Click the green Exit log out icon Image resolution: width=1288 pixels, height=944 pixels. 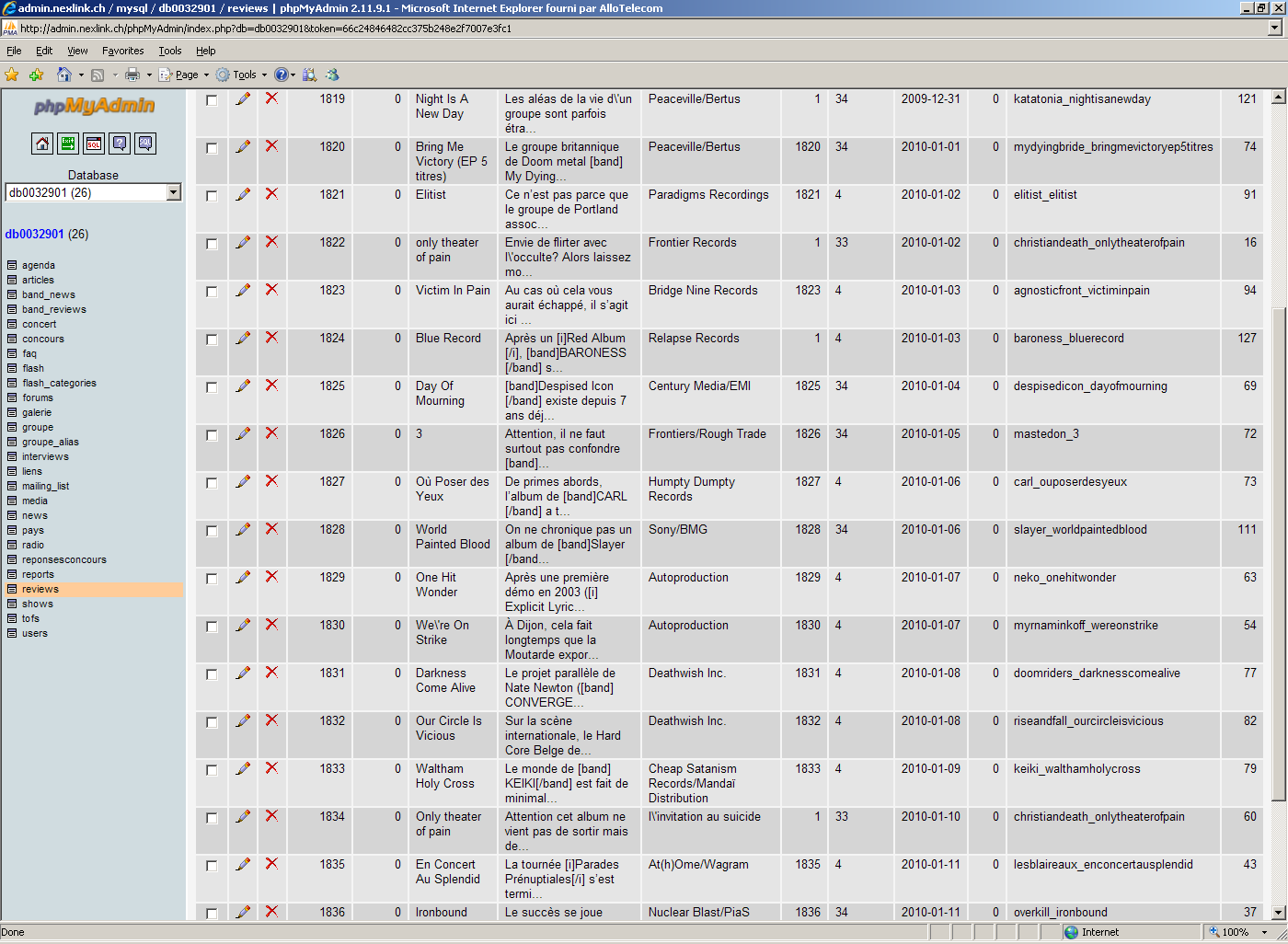pos(68,143)
